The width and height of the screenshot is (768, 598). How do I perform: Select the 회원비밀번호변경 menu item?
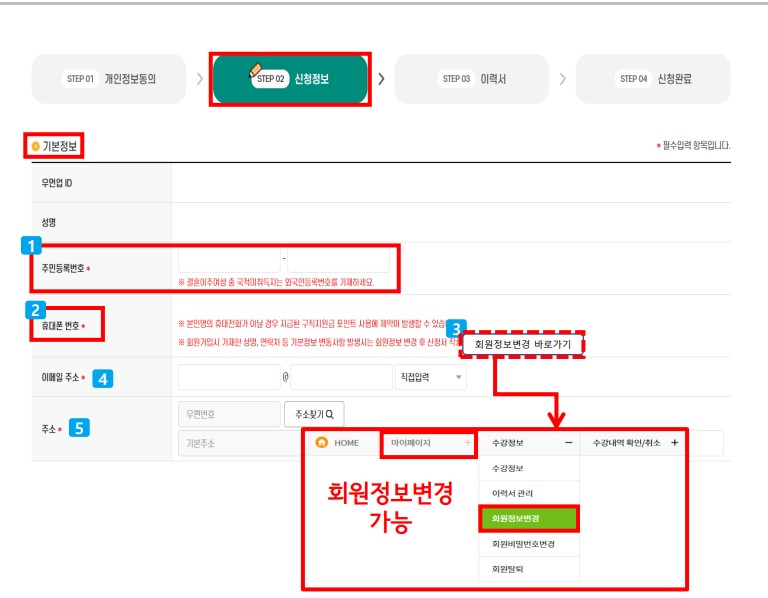tap(529, 544)
